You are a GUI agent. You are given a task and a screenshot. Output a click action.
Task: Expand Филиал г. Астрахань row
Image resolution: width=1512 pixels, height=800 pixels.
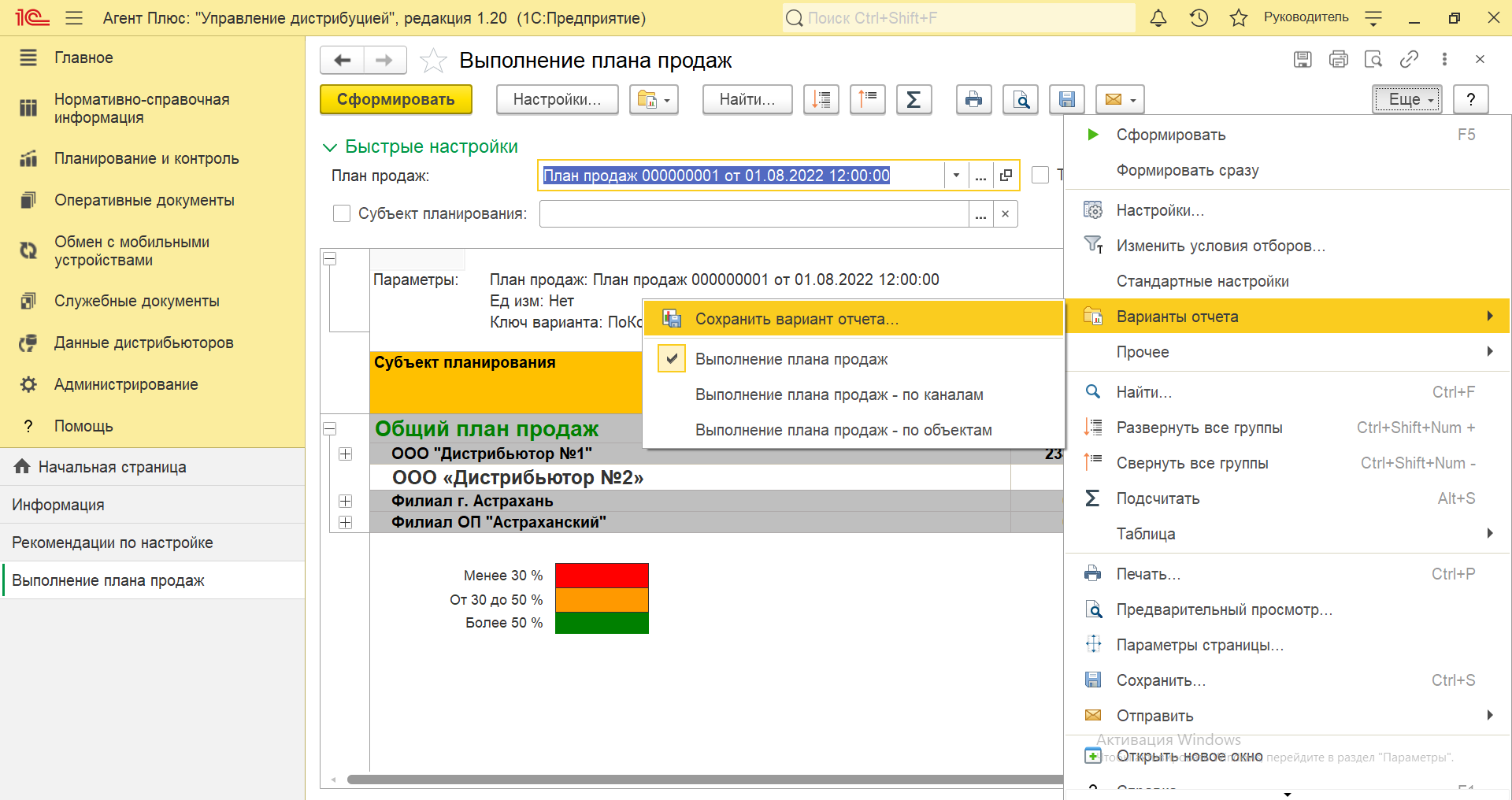point(345,501)
